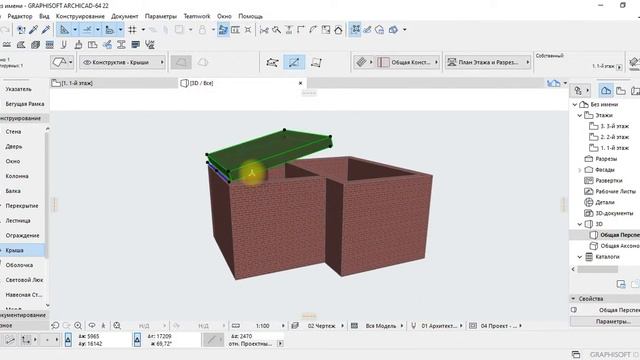Open the Конструирование menu
640x360 pixels.
[80, 16]
